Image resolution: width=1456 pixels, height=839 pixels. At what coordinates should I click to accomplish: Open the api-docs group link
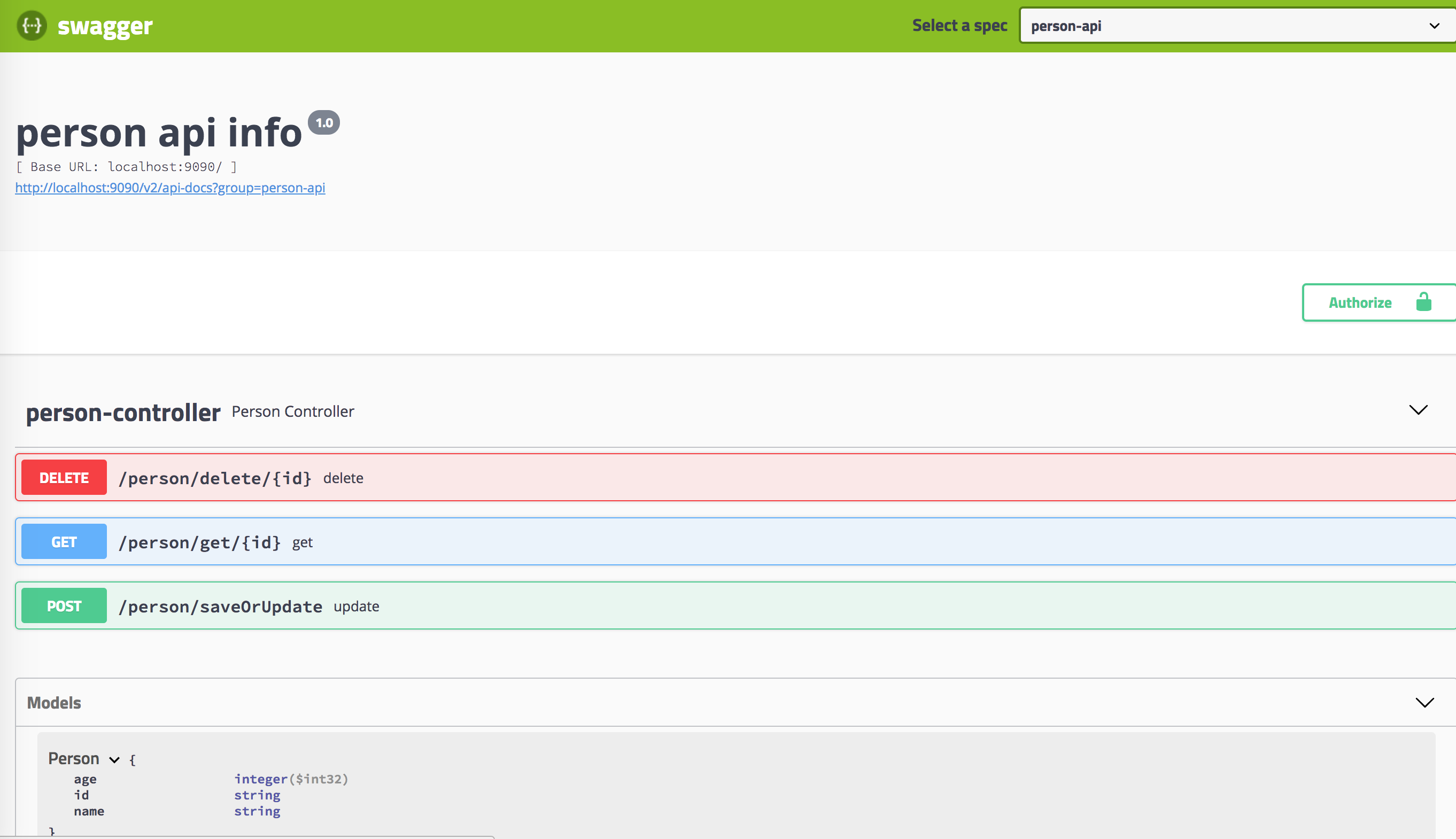170,187
